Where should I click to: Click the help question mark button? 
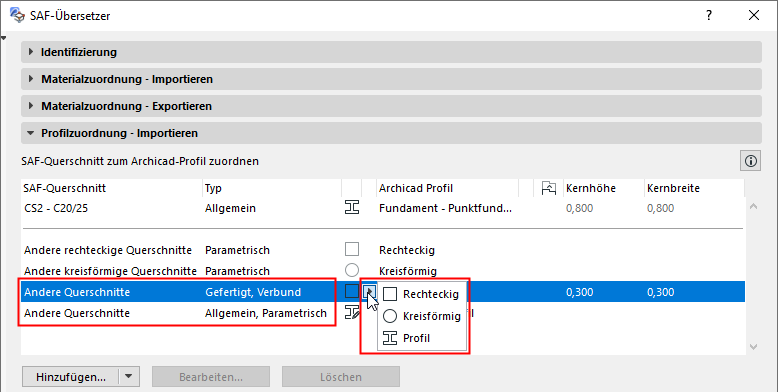(709, 15)
